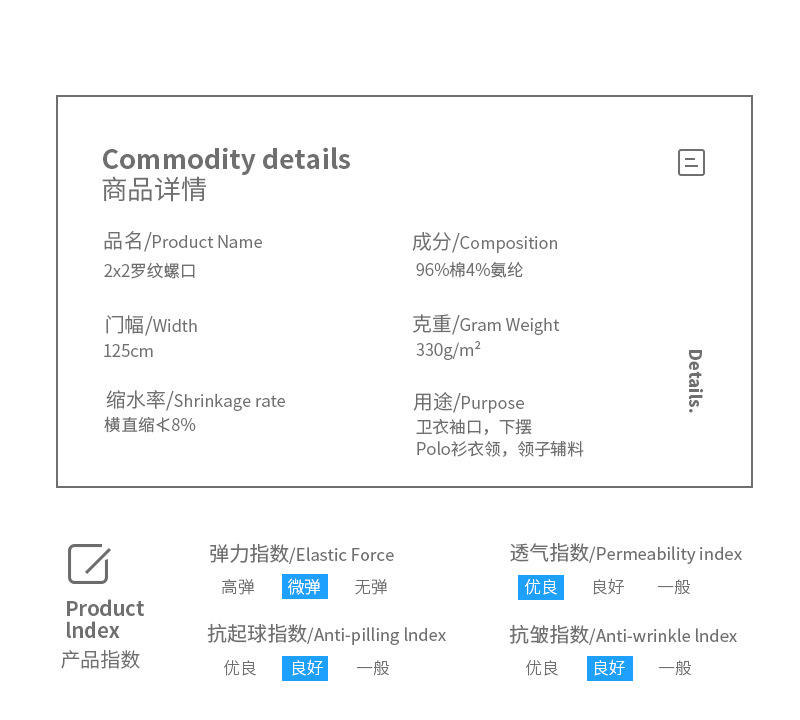Click the 125cm width value

coord(128,351)
